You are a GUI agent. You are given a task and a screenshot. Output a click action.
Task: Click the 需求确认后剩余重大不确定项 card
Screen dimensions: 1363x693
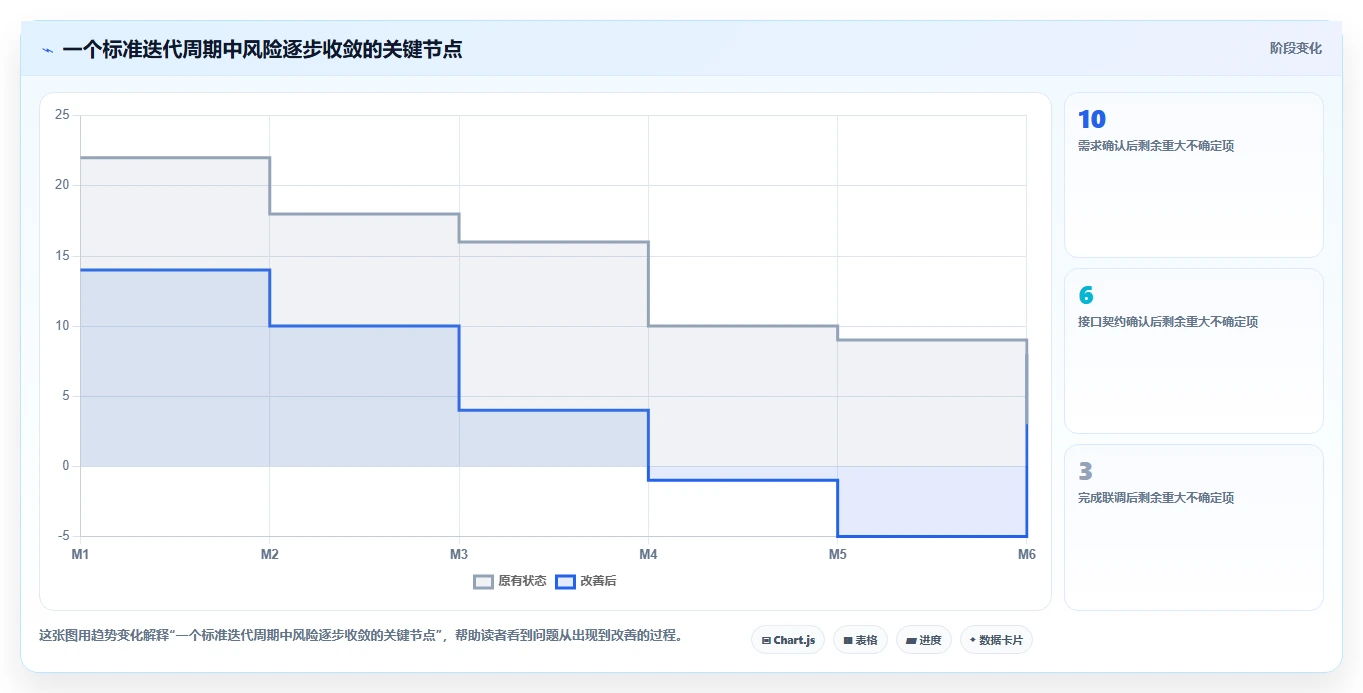point(1194,175)
